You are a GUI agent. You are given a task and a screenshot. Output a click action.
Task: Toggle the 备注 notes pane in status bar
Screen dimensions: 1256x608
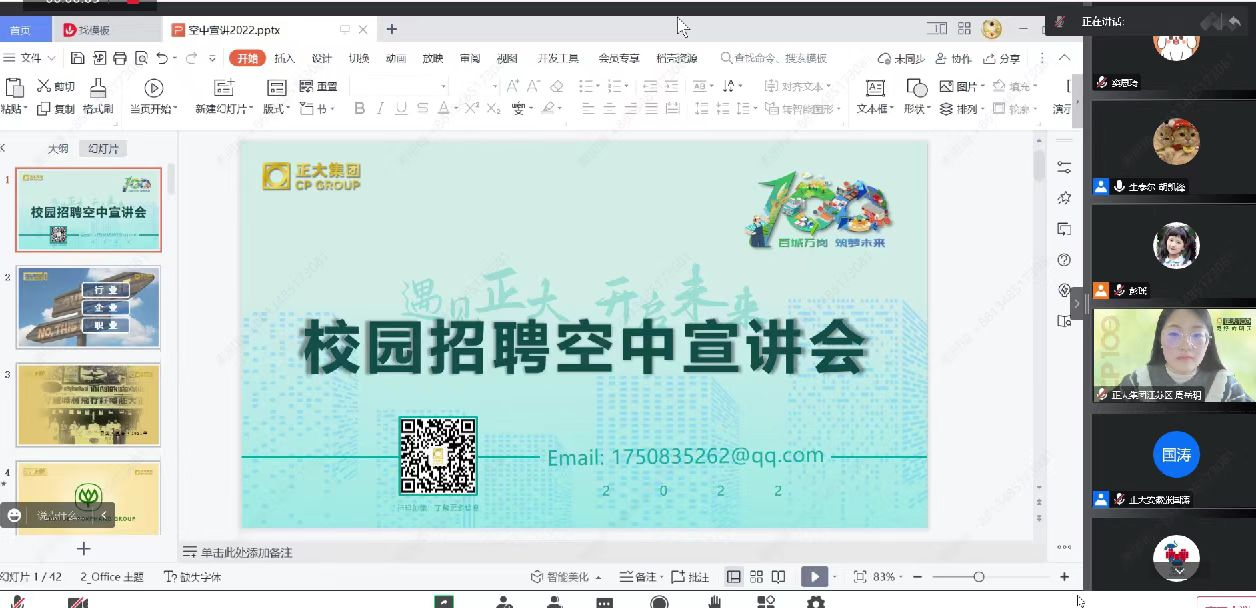pos(638,577)
